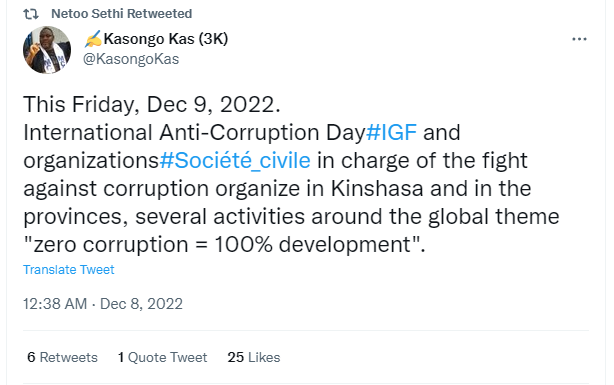
Task: Click the 'International Anti-Corruption Day' text
Action: pos(194,132)
